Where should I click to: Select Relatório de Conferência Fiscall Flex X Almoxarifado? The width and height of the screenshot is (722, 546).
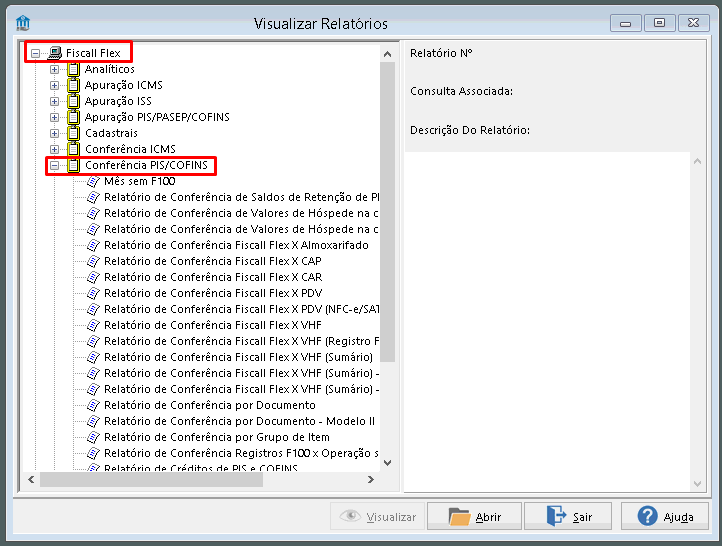tap(236, 245)
